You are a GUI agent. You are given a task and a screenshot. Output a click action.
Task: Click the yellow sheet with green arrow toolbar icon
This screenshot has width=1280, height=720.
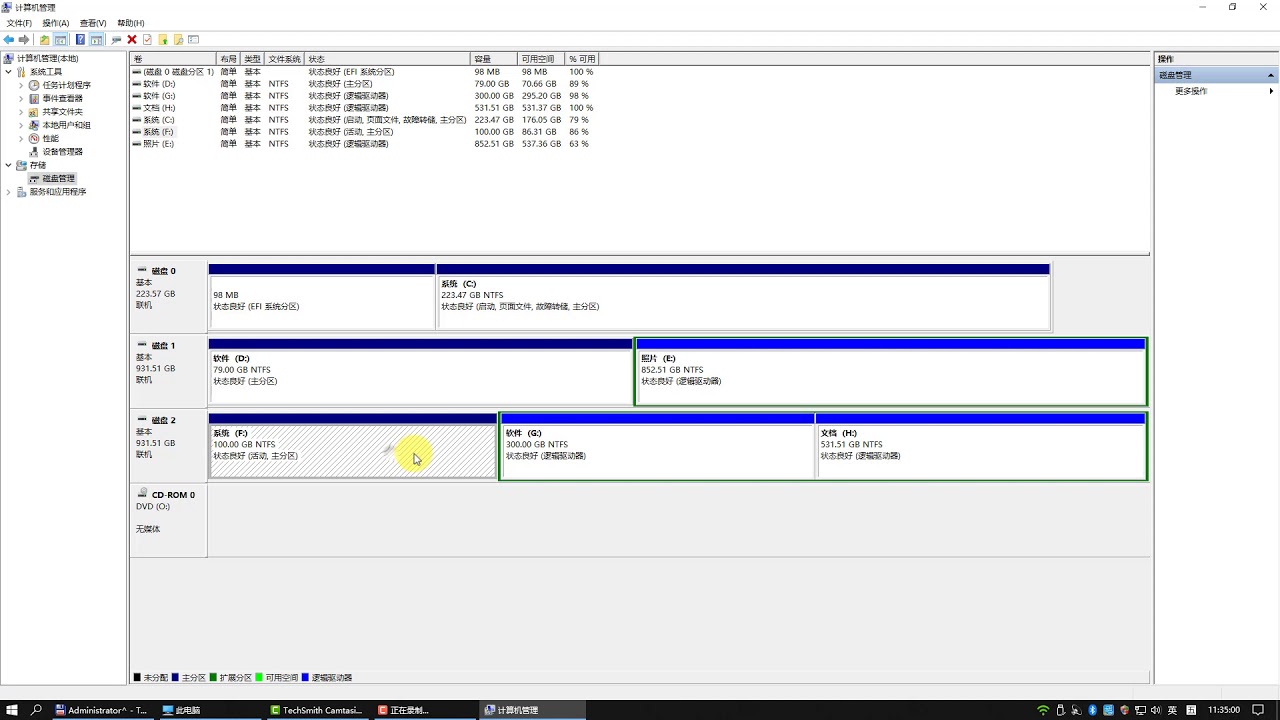click(x=163, y=40)
